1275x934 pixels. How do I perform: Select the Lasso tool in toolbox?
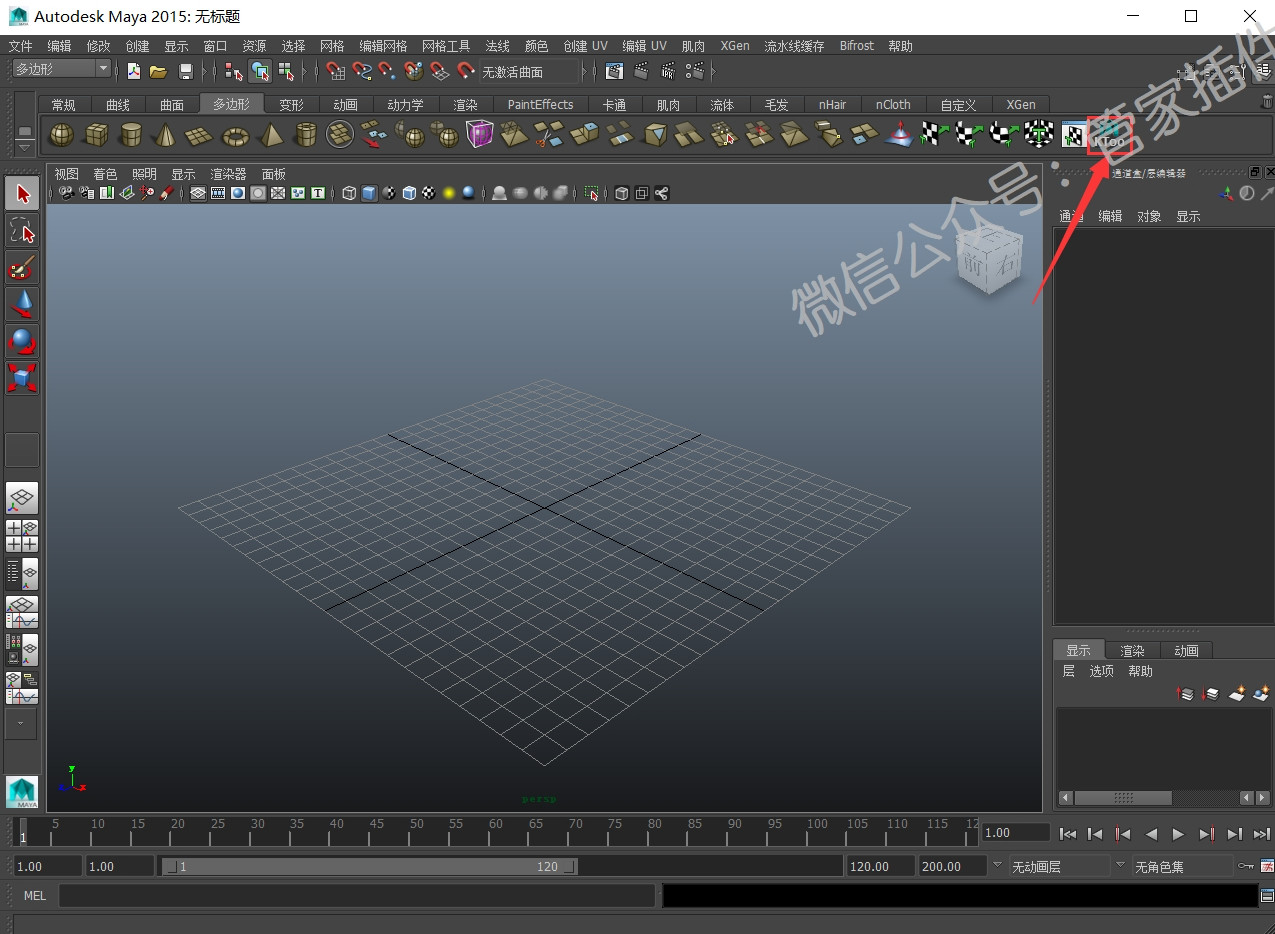coord(22,230)
